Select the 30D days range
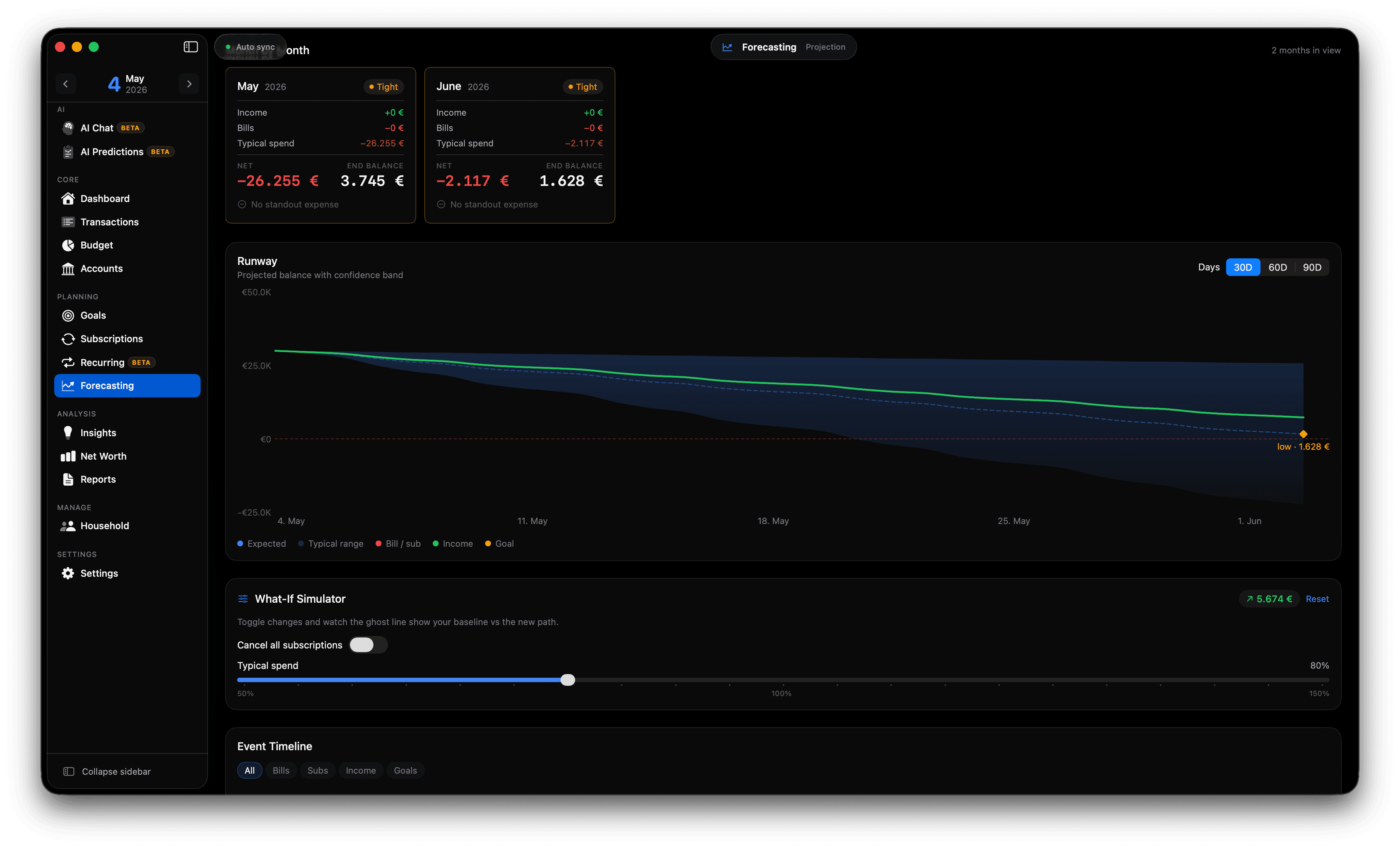The image size is (1400, 849). click(x=1243, y=267)
